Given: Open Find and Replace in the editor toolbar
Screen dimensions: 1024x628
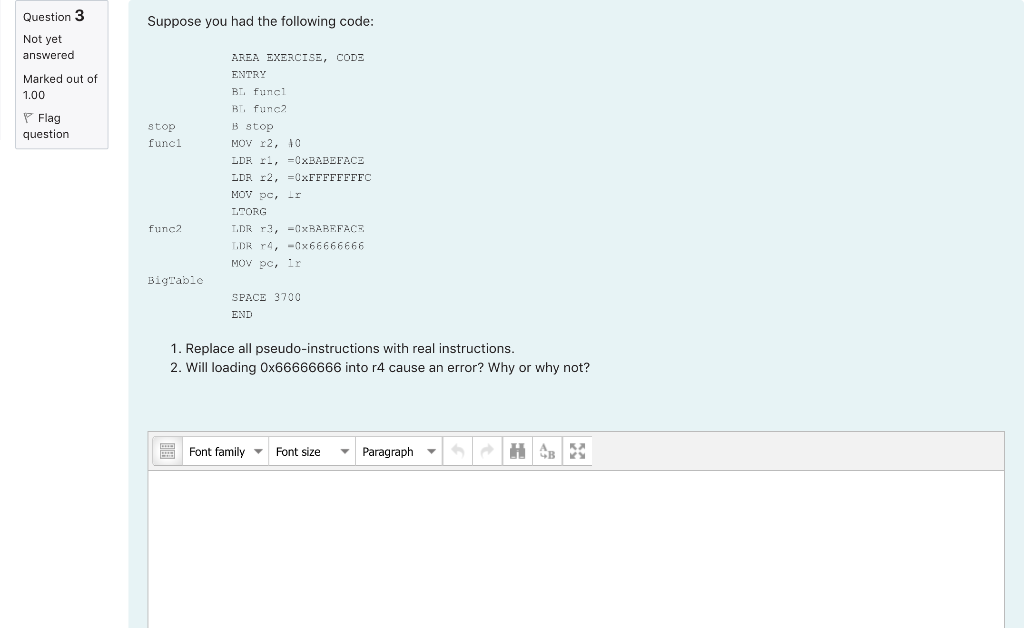Looking at the screenshot, I should tap(547, 451).
